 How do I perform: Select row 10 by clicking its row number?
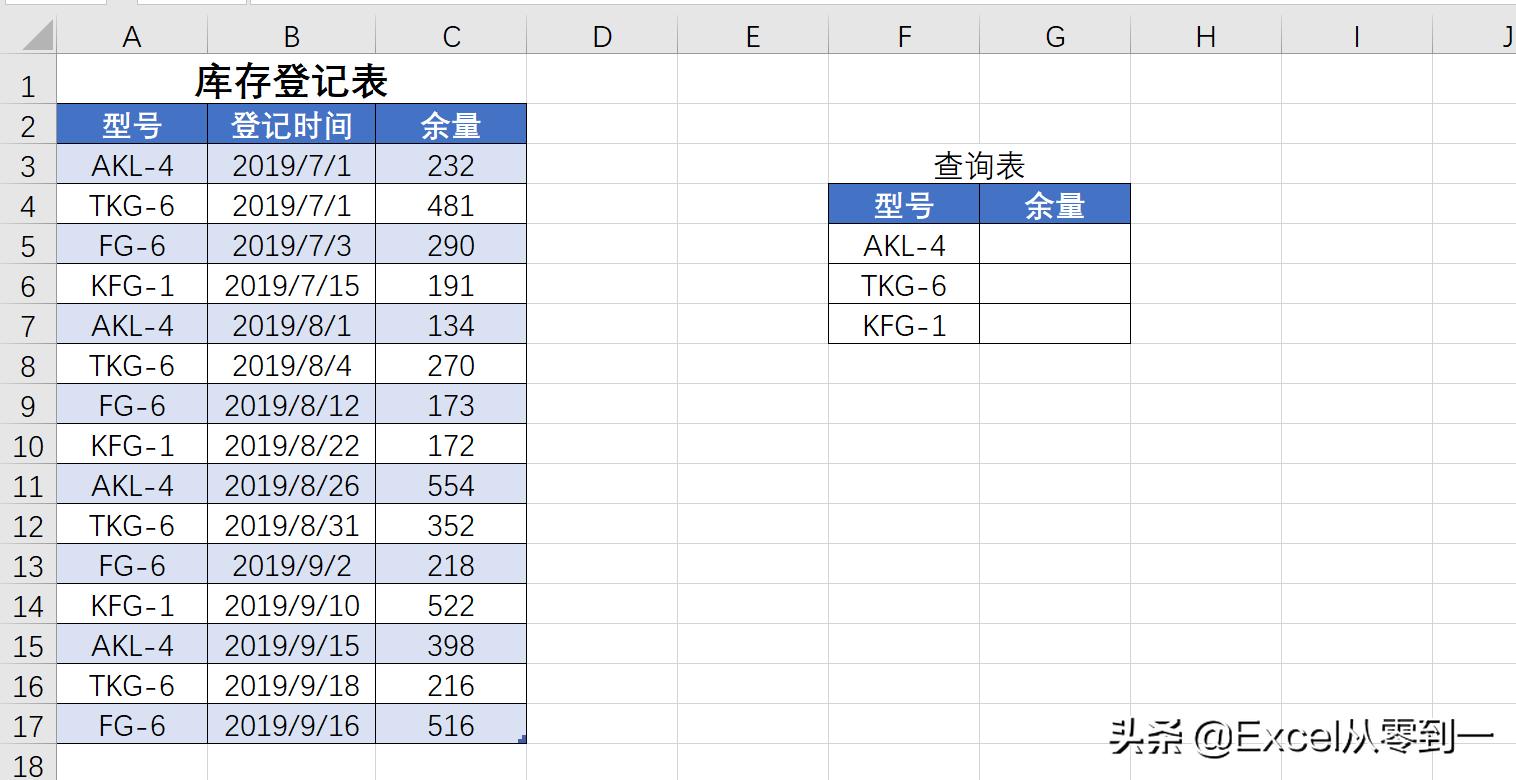tap(27, 444)
